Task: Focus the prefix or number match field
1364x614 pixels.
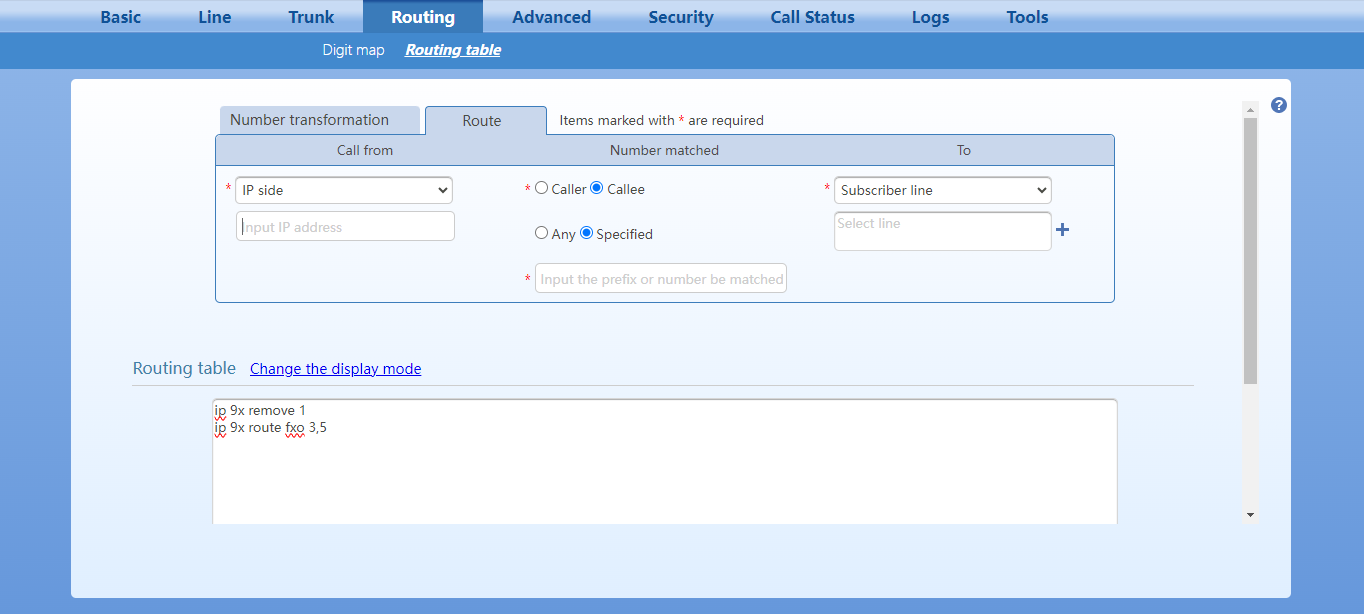Action: click(x=661, y=279)
